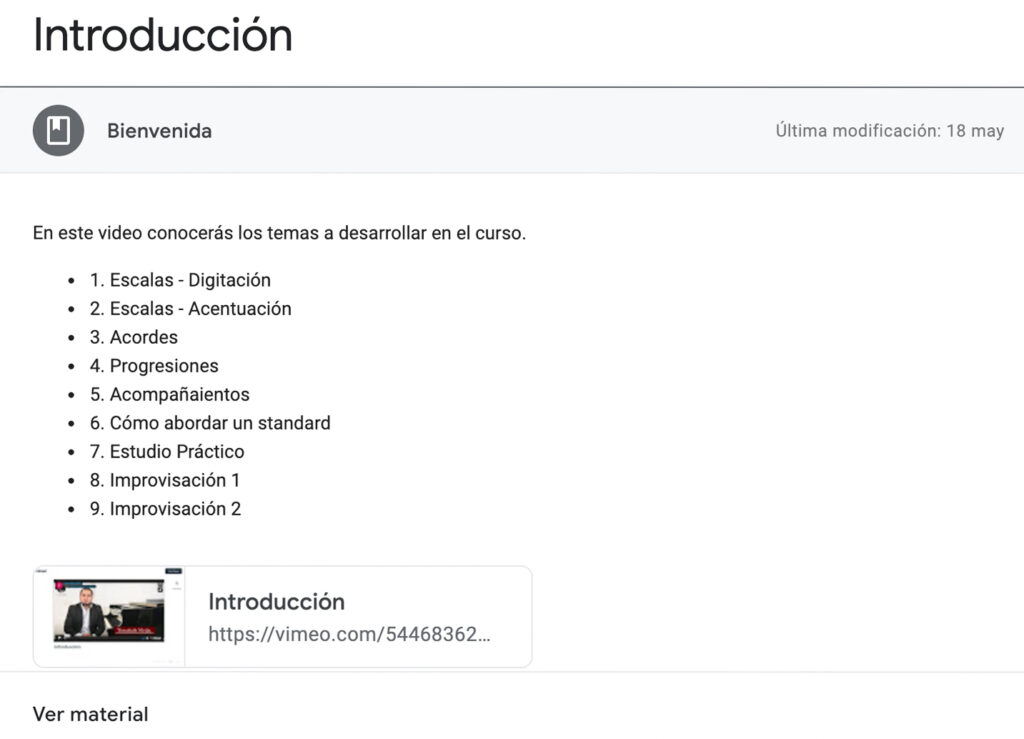Click list item 3. Acordes
Image resolution: width=1024 pixels, height=739 pixels.
pos(134,337)
